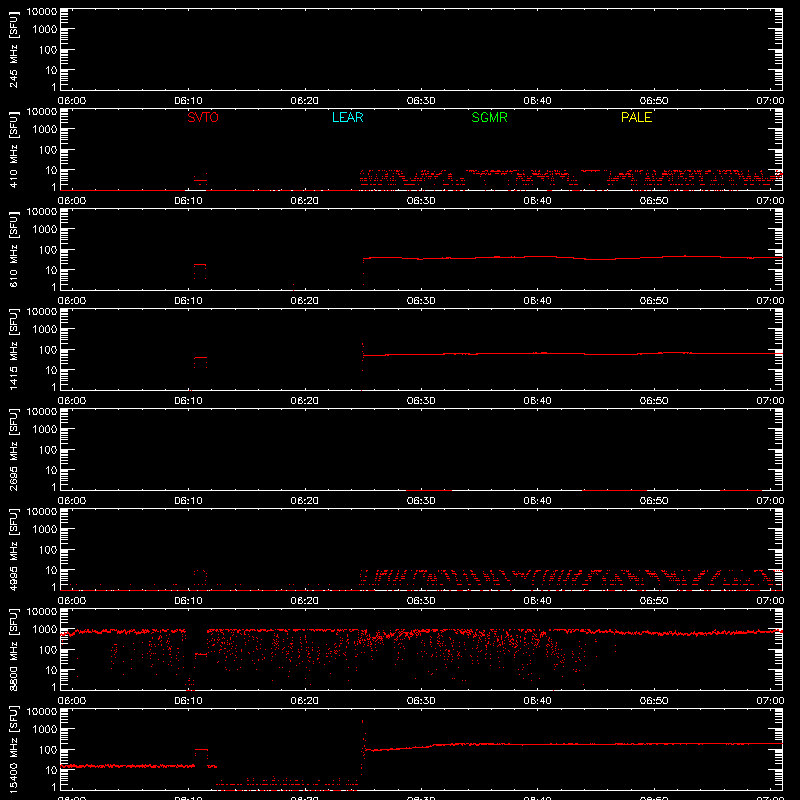
Task: Click 06:40 tick label under 610 MHz plot
Action: tap(537, 301)
